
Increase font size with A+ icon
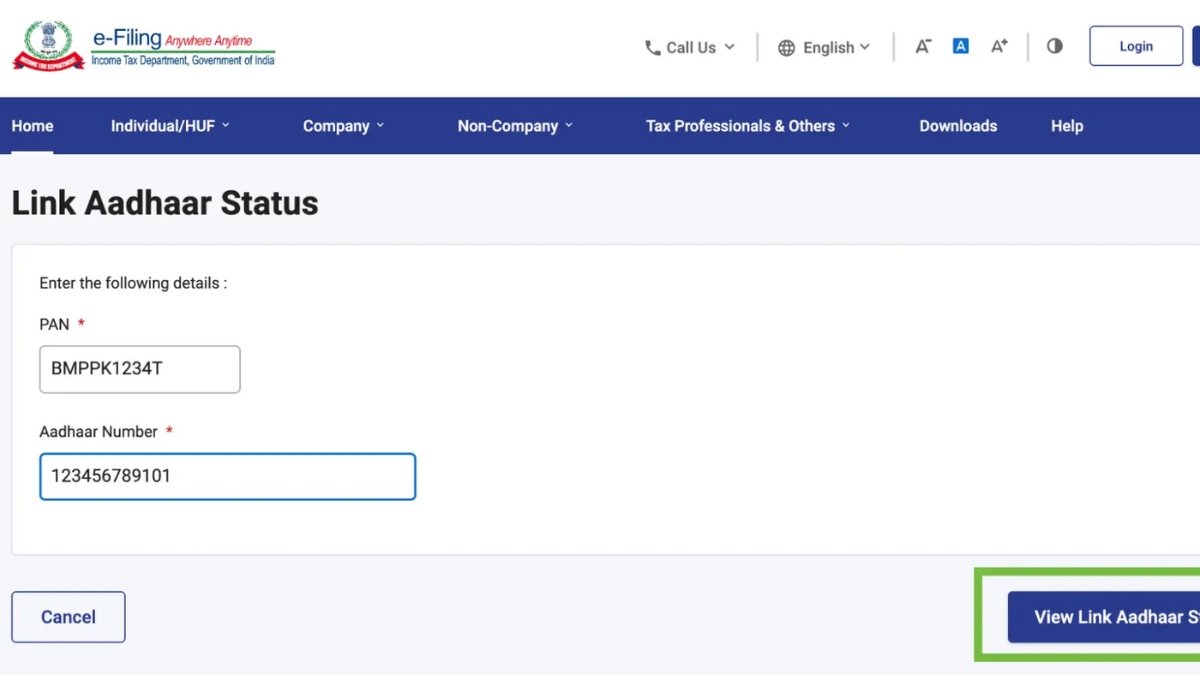[999, 46]
